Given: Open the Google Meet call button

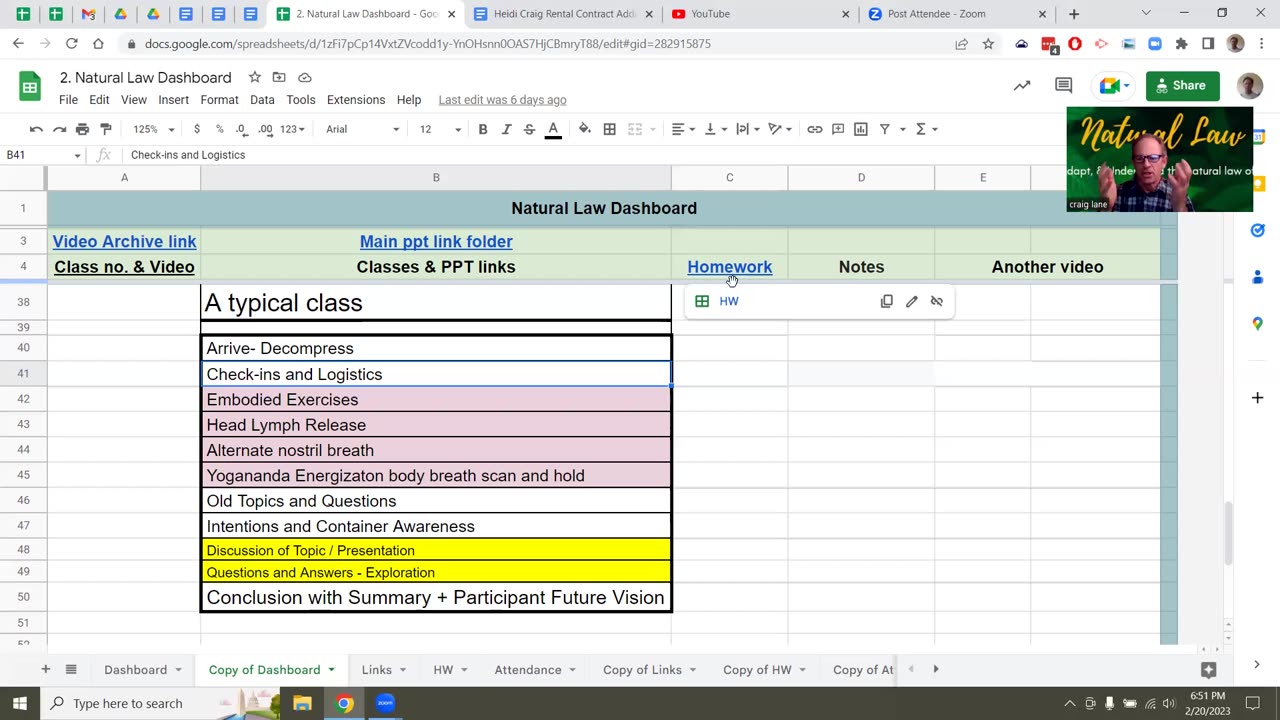Looking at the screenshot, I should coord(1114,86).
